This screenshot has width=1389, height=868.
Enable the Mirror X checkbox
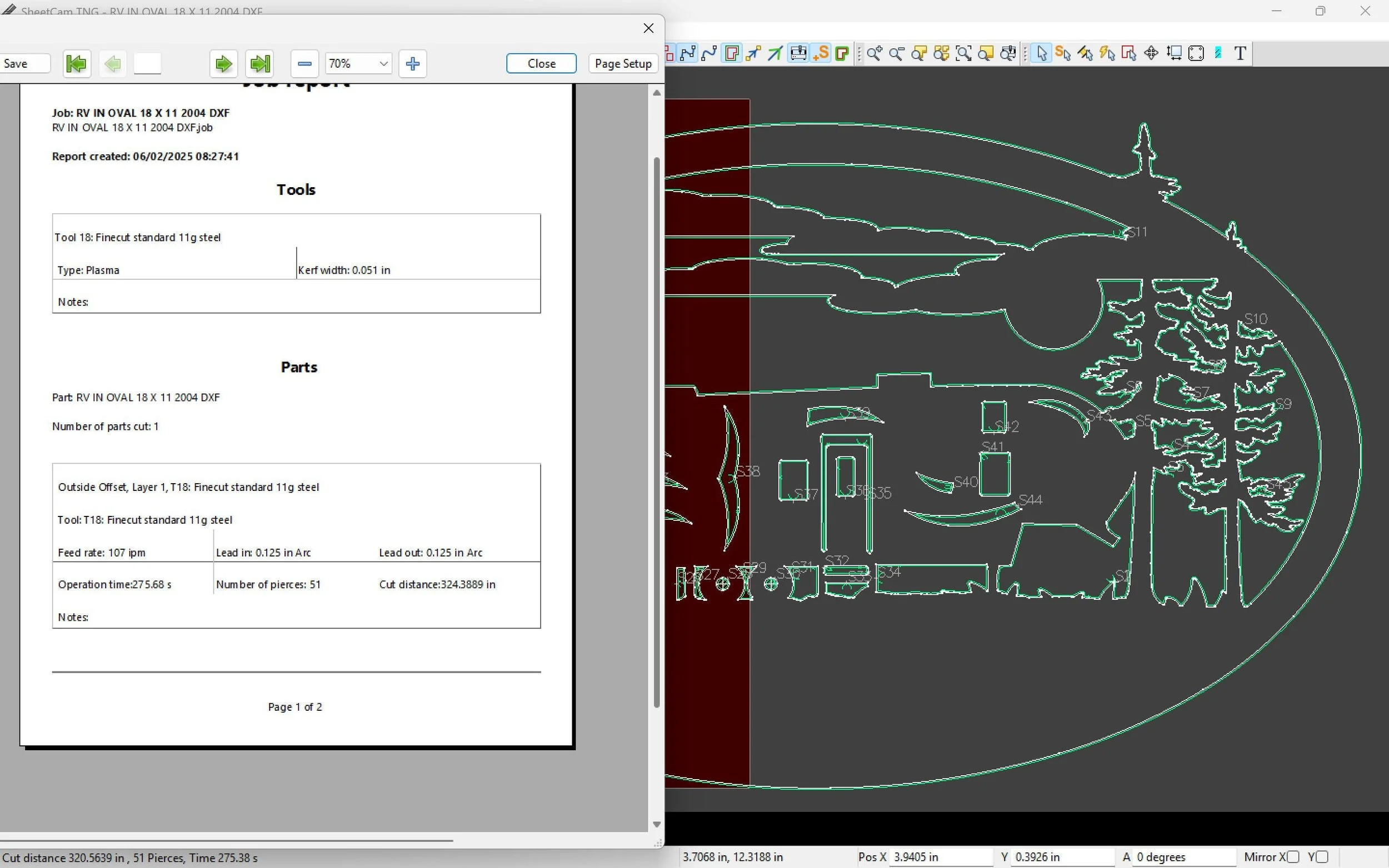pos(1292,856)
